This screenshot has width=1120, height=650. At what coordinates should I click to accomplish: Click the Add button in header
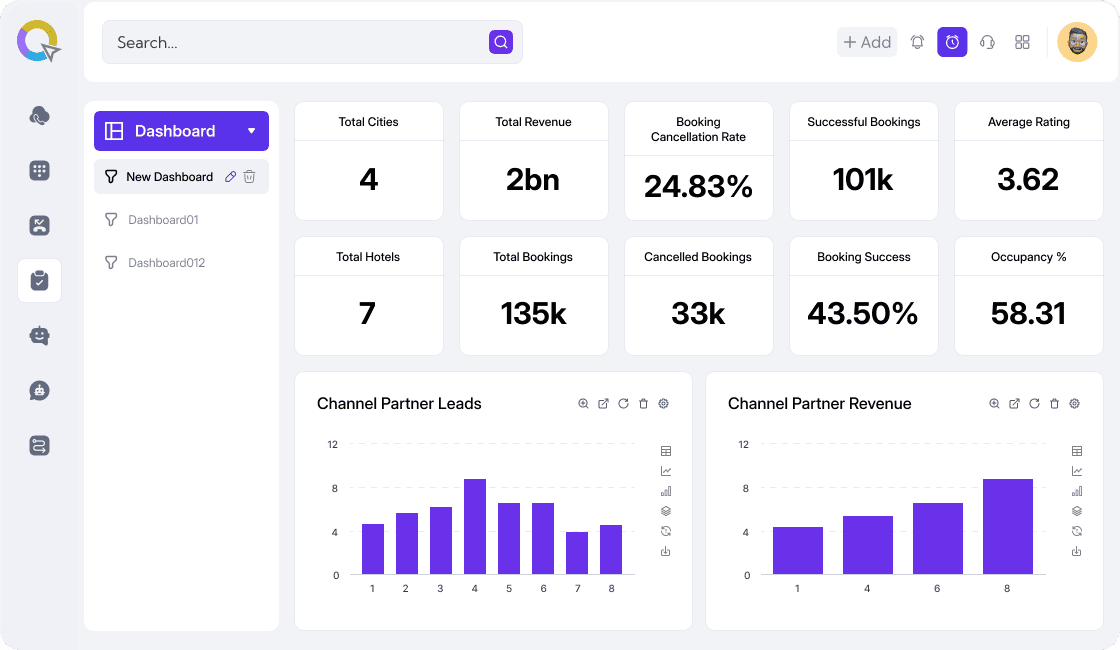coord(867,42)
